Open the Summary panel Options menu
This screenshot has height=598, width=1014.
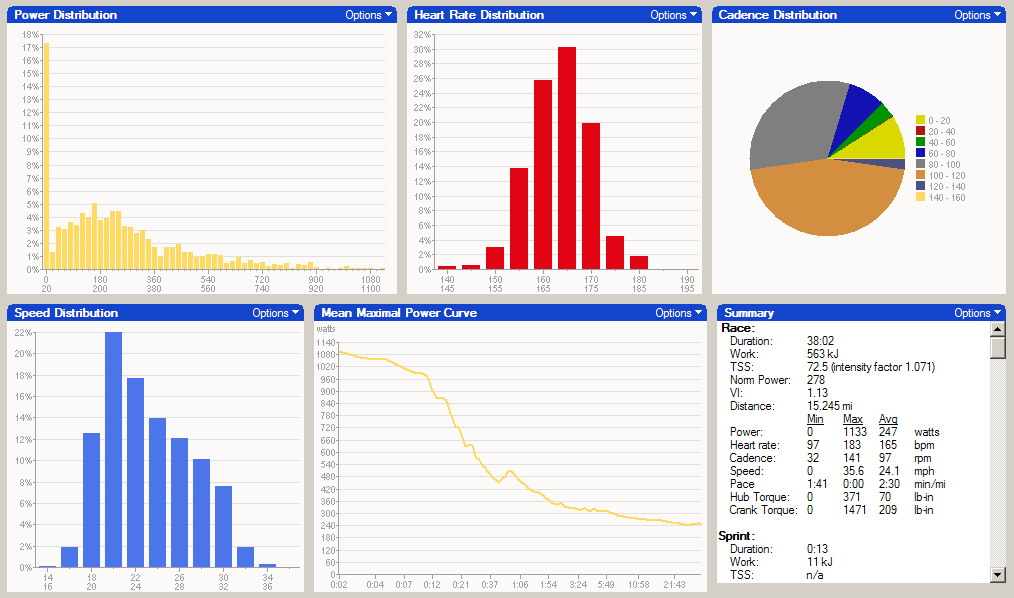[977, 313]
